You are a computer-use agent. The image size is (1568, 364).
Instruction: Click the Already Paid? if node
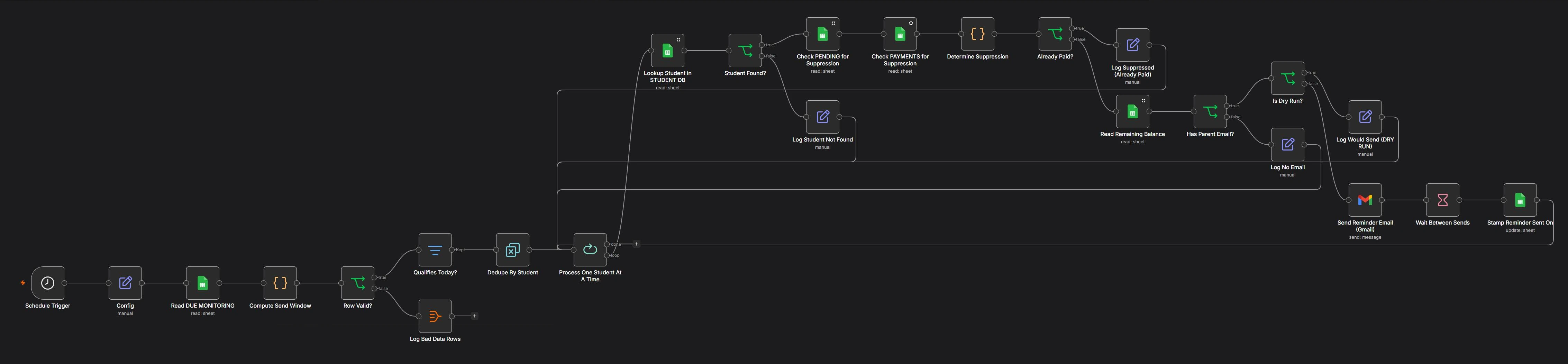coord(1055,34)
